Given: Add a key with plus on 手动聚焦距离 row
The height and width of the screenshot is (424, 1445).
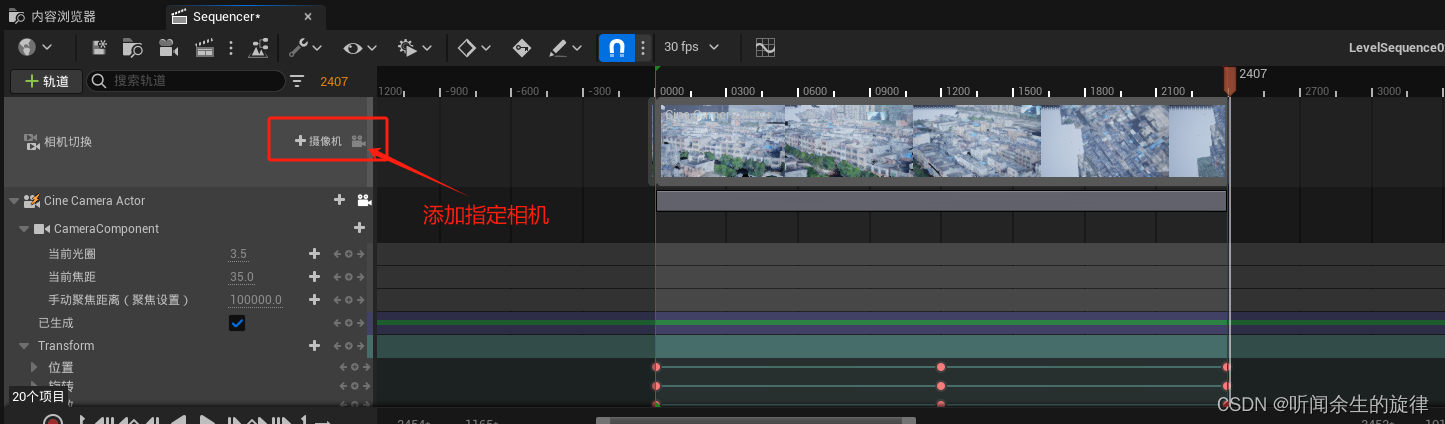Looking at the screenshot, I should 314,300.
